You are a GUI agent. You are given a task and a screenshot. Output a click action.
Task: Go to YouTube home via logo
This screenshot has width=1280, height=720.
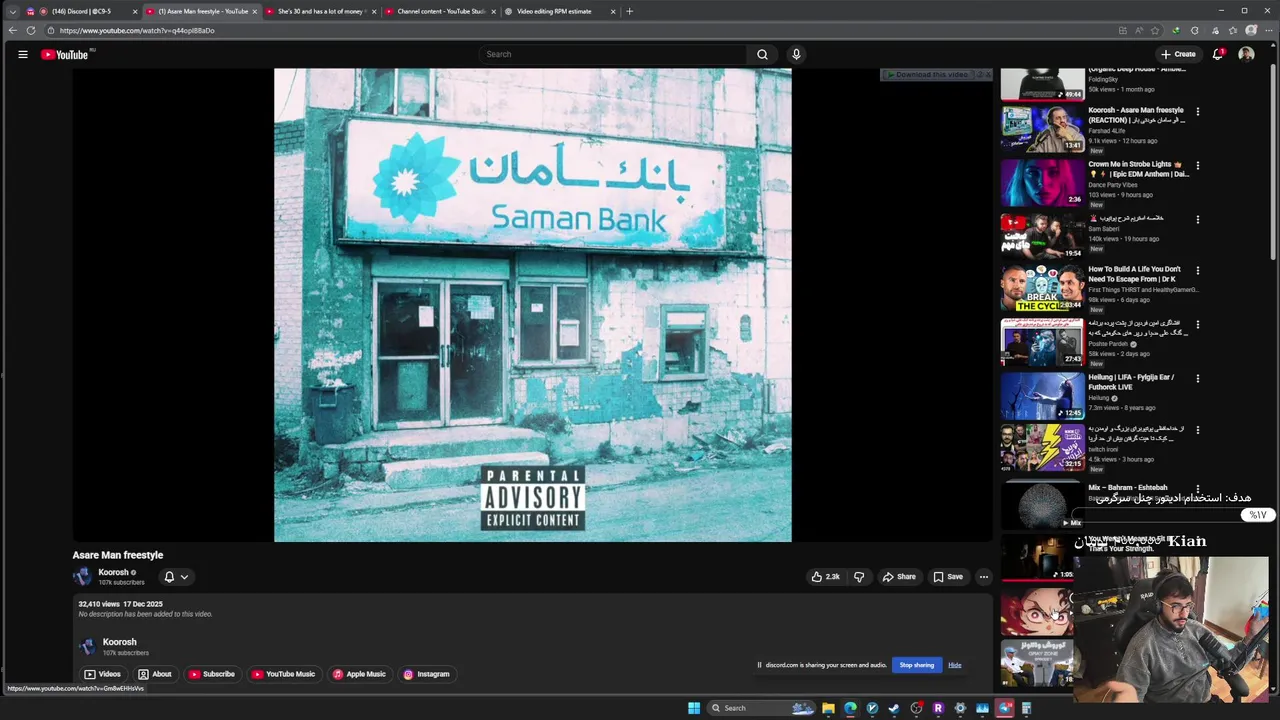tap(65, 54)
